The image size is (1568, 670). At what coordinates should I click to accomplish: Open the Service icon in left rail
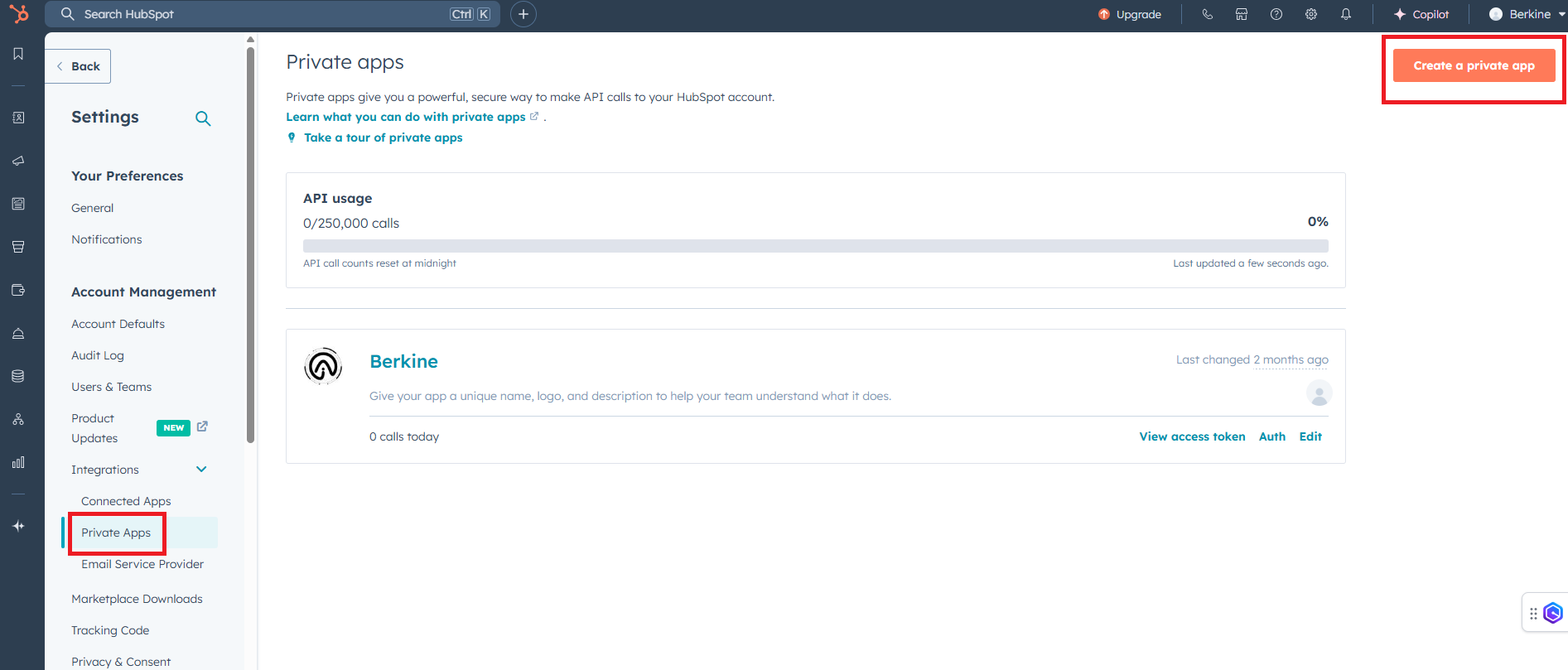[18, 333]
